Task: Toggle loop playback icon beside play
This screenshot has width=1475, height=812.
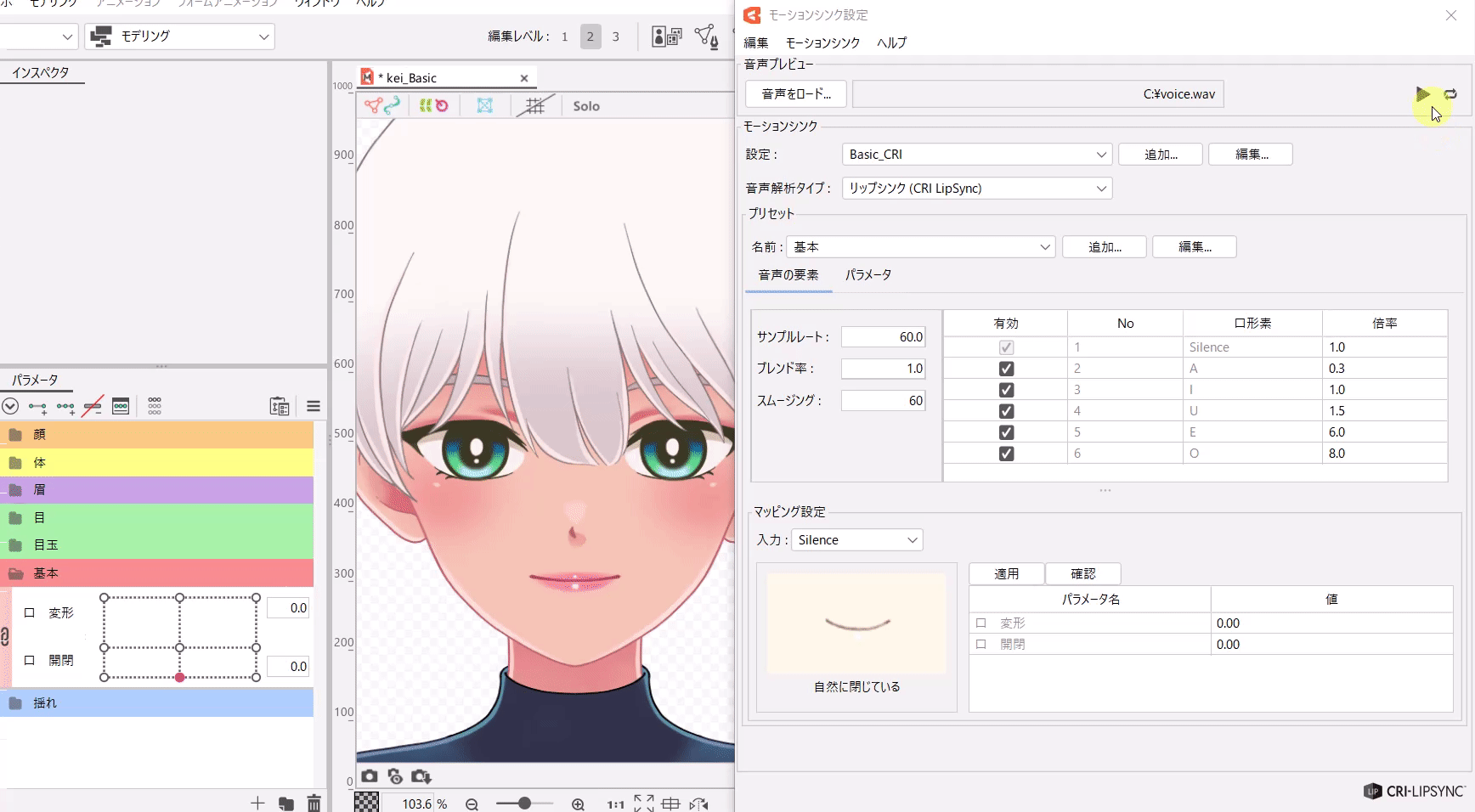Action: [x=1450, y=94]
